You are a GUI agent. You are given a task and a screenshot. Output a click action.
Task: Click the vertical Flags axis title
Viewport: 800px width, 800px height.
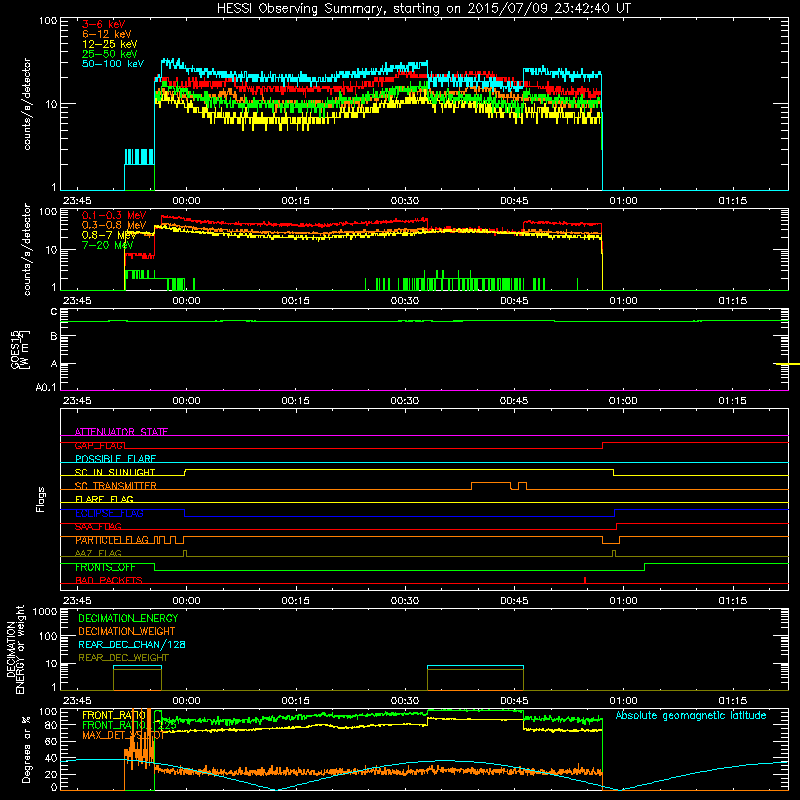click(x=40, y=499)
